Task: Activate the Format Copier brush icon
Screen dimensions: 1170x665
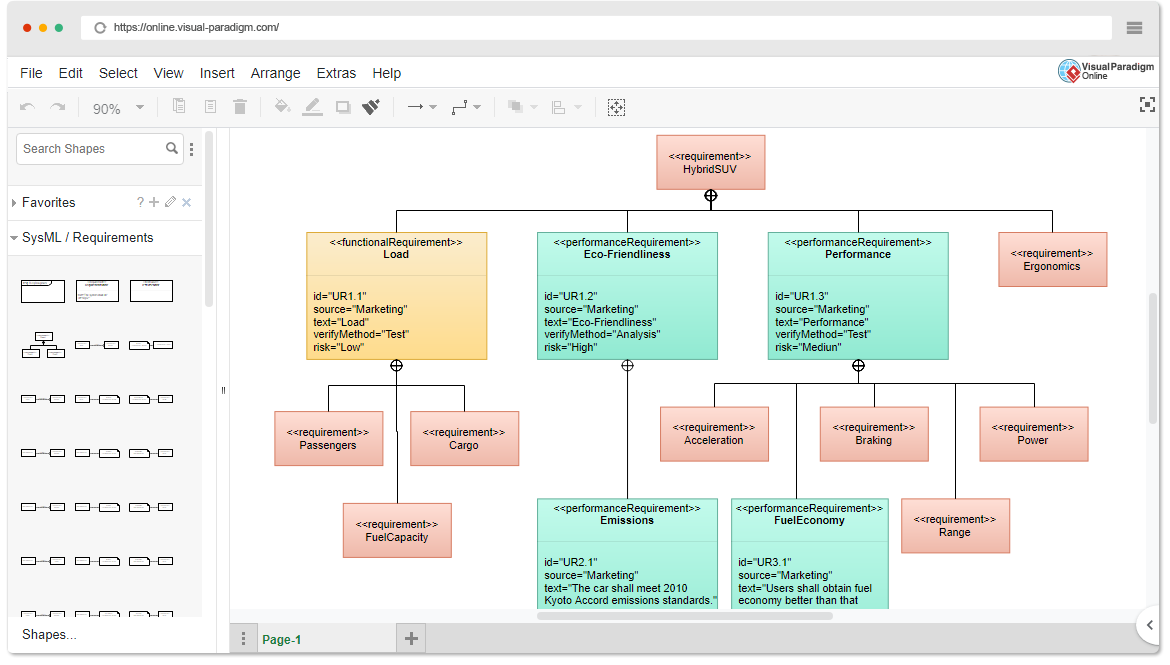Action: tap(371, 107)
